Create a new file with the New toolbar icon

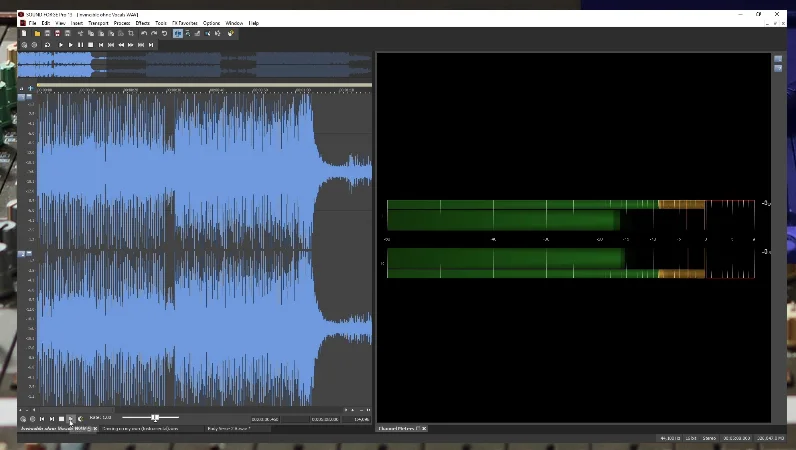point(24,34)
